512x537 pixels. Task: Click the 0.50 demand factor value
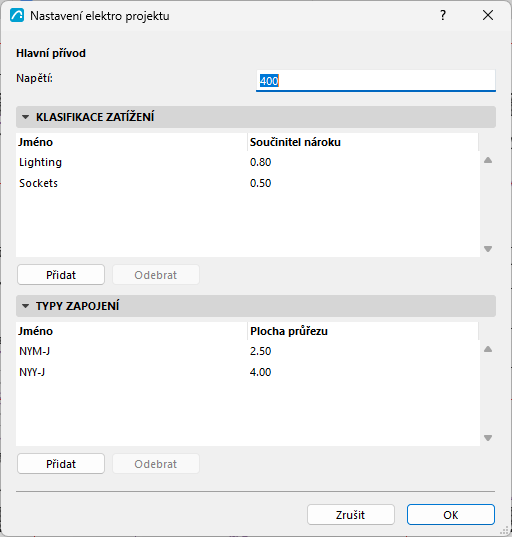coord(261,183)
